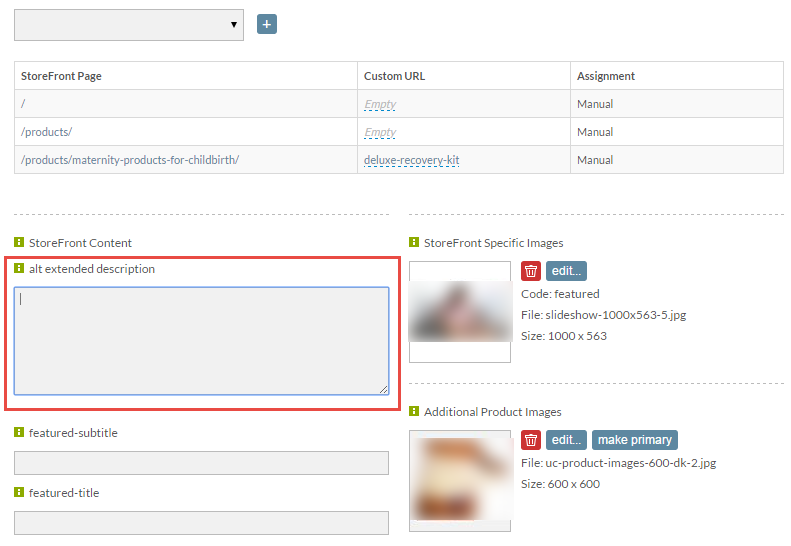Click the plus add button

pyautogui.click(x=266, y=24)
